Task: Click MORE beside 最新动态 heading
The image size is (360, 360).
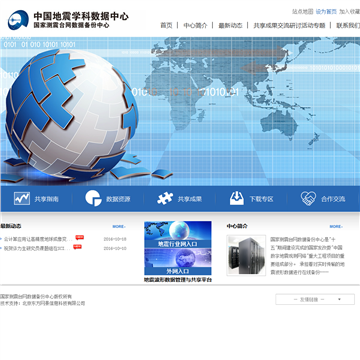Action: (x=119, y=226)
